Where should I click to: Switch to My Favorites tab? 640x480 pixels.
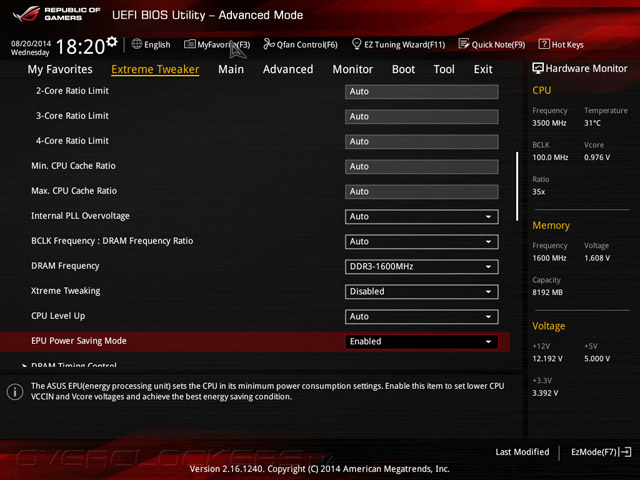point(60,69)
